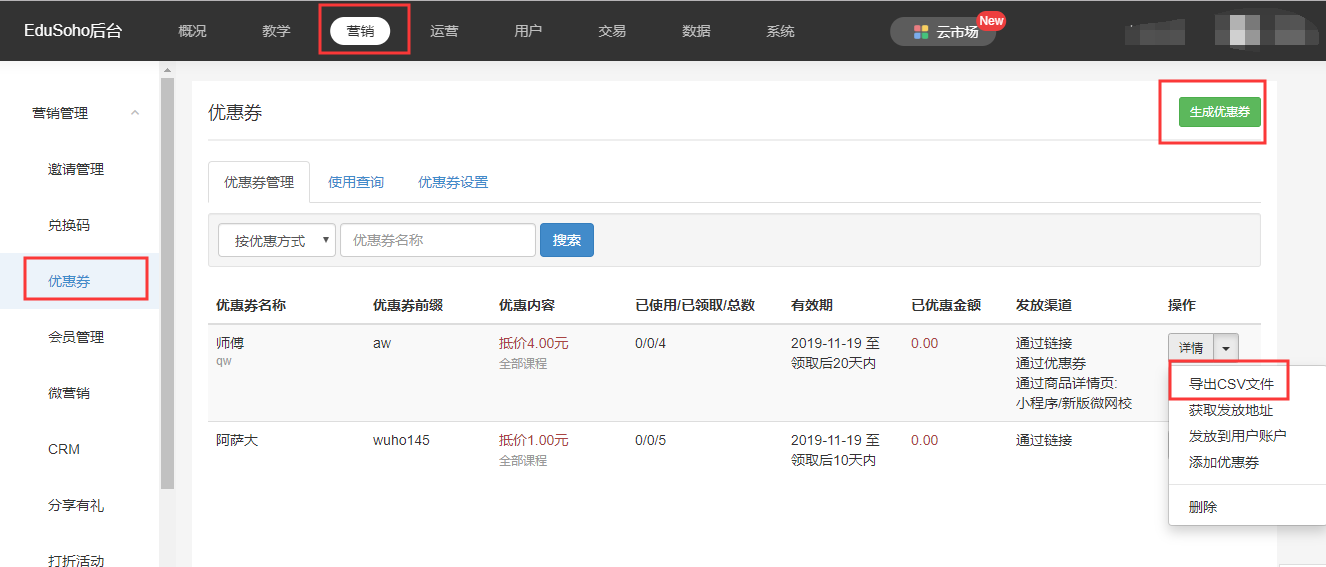This screenshot has height=567, width=1326.
Task: Select 发放到用户账户 menu option
Action: 1237,436
